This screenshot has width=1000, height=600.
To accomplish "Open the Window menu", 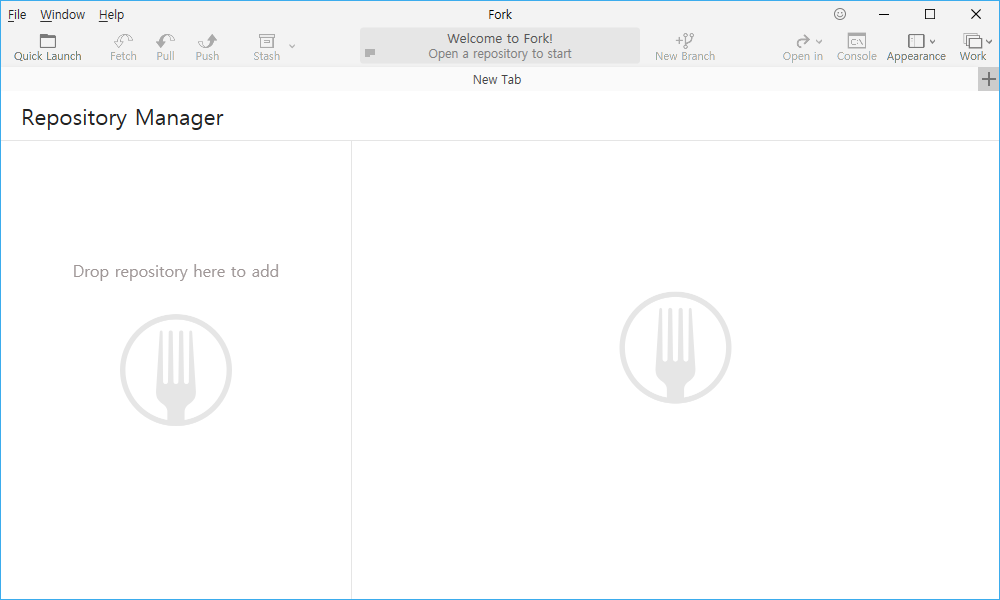I will pos(62,15).
